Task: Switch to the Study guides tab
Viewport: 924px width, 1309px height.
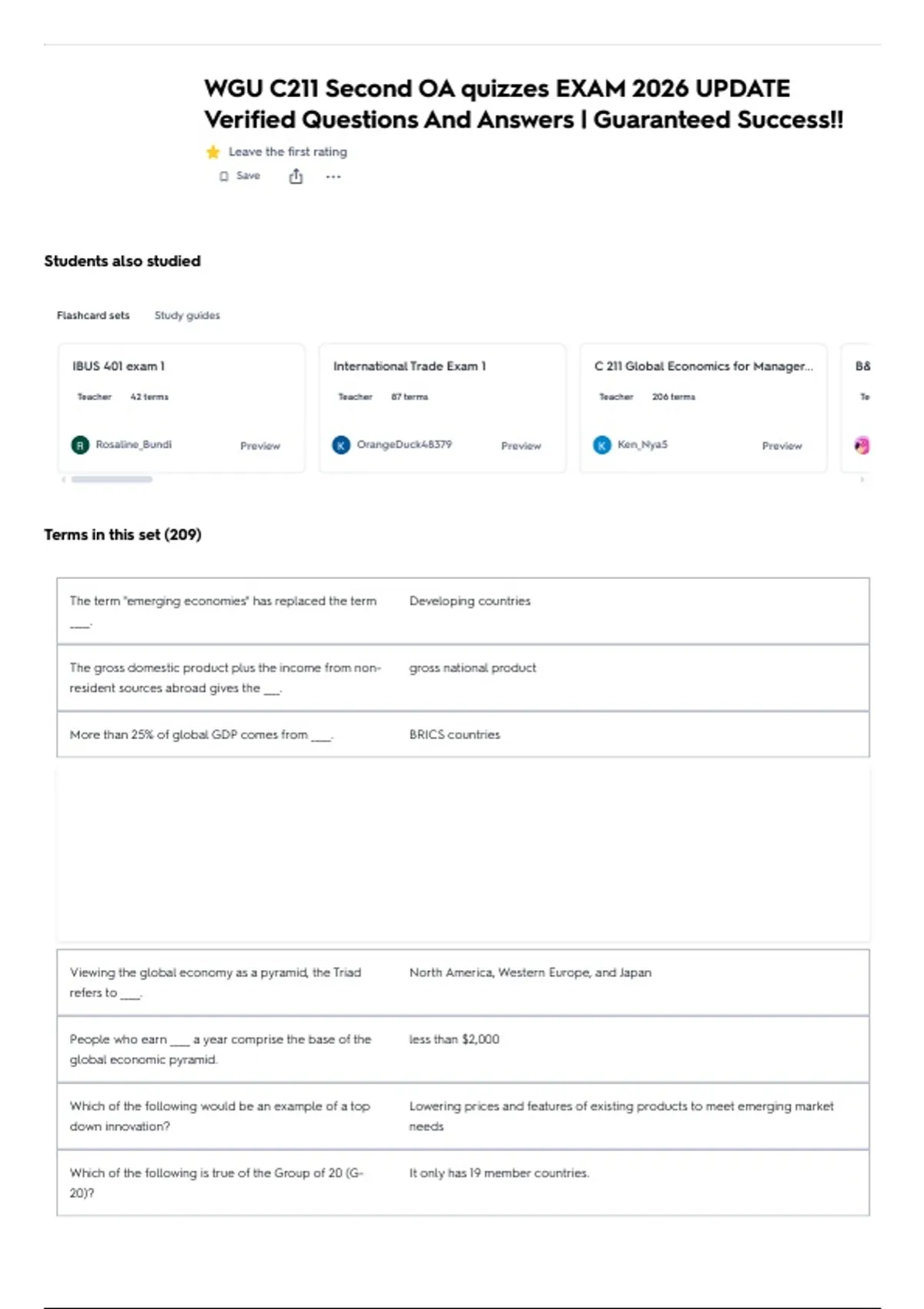Action: [187, 315]
